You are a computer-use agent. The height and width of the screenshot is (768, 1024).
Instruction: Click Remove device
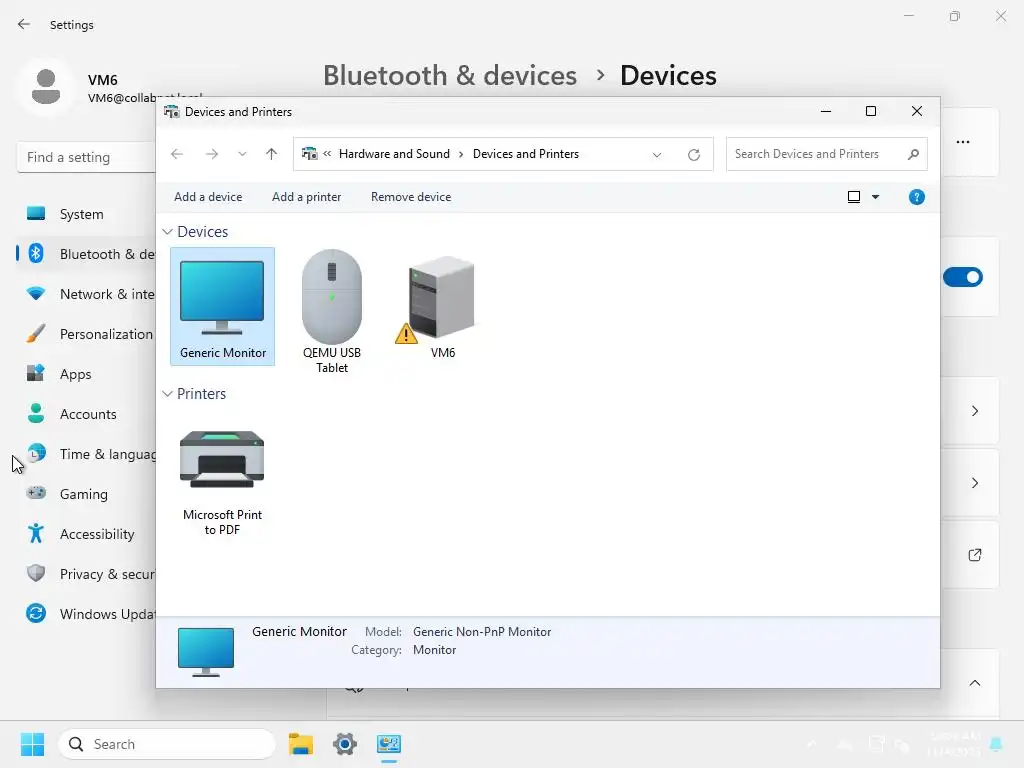(x=411, y=197)
